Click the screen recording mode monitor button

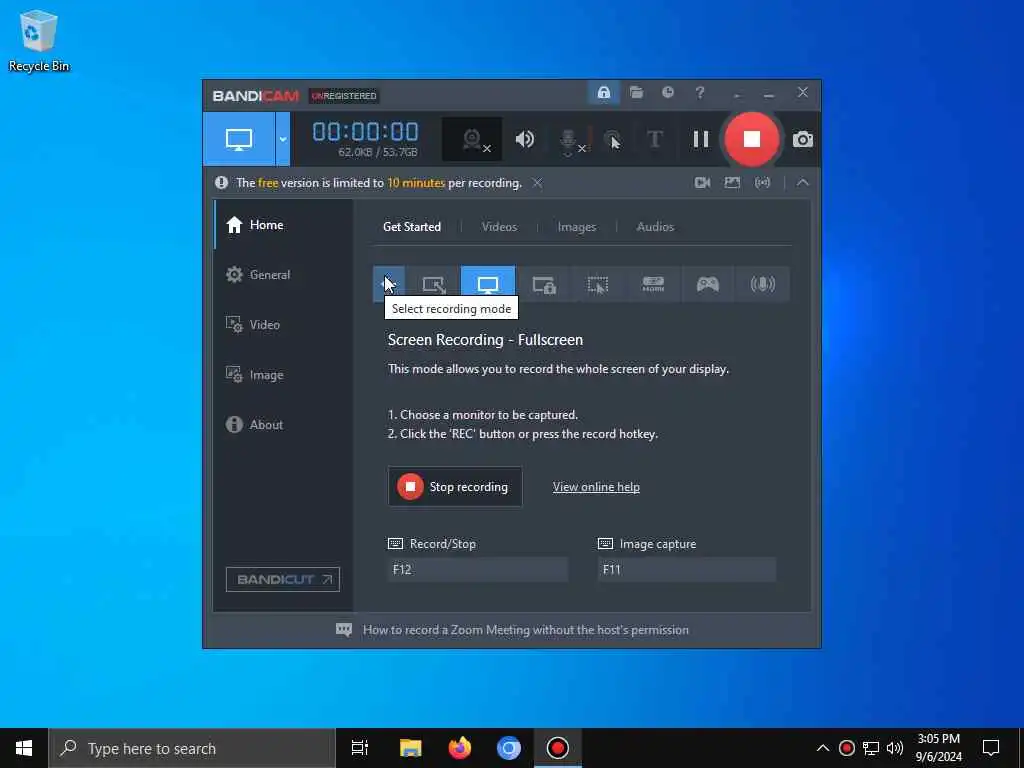click(x=239, y=139)
